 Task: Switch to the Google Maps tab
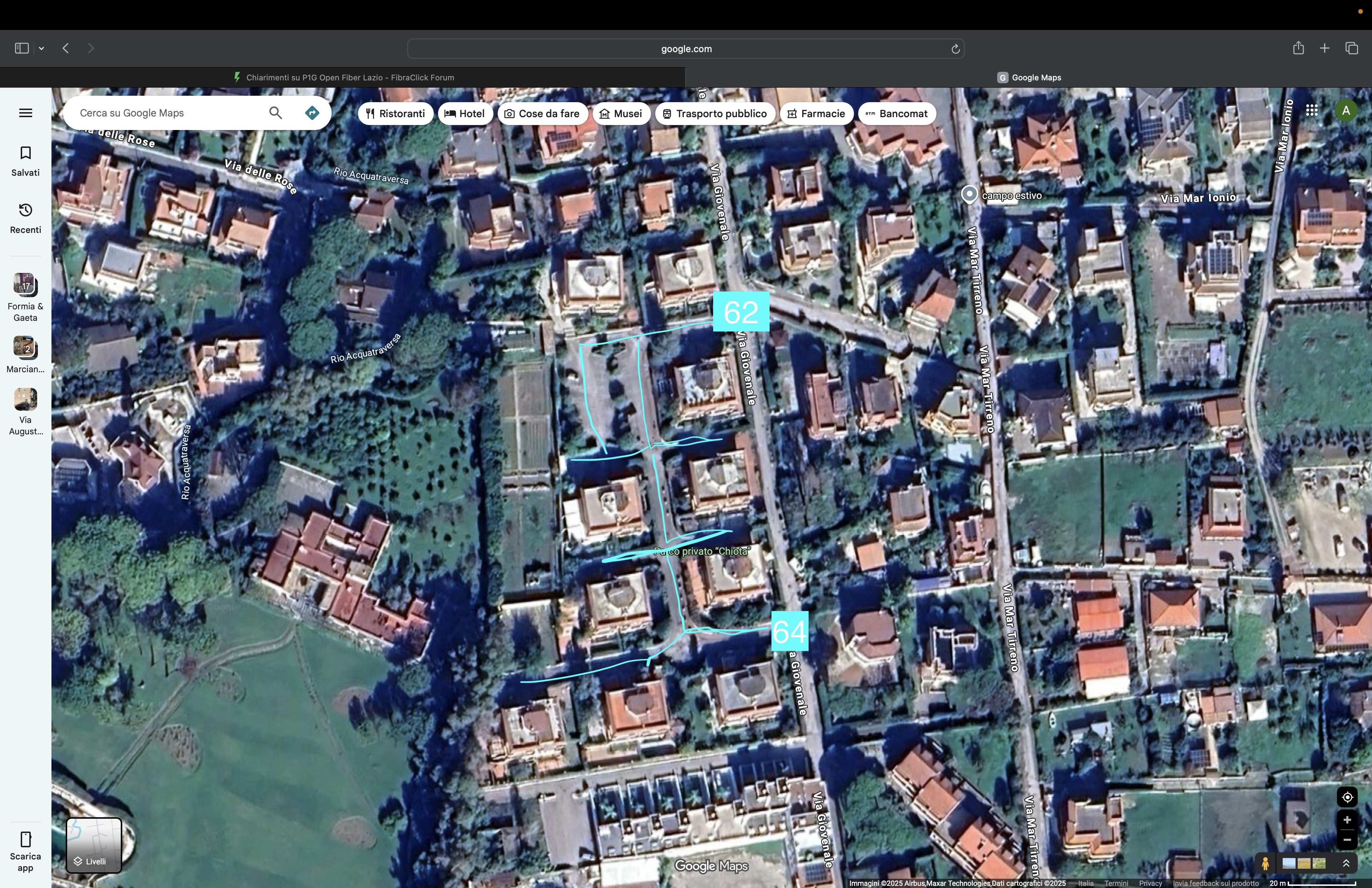tap(1029, 77)
